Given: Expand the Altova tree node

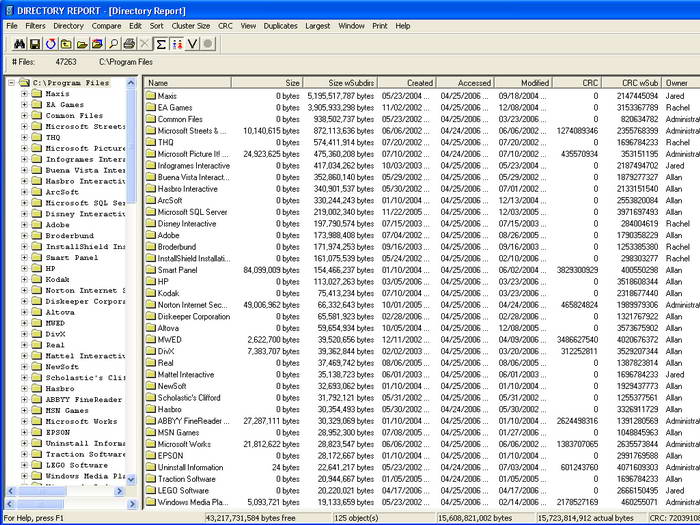Looking at the screenshot, I should (25, 312).
